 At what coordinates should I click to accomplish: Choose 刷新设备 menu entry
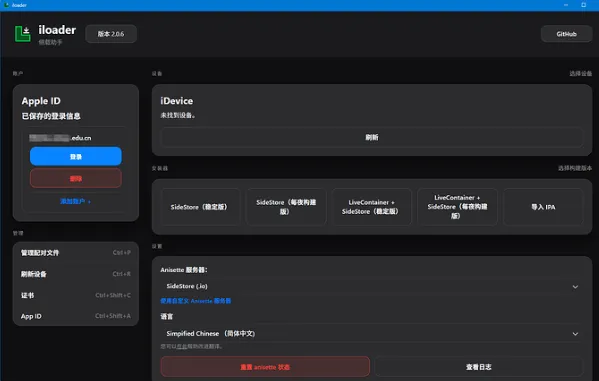pyautogui.click(x=76, y=274)
